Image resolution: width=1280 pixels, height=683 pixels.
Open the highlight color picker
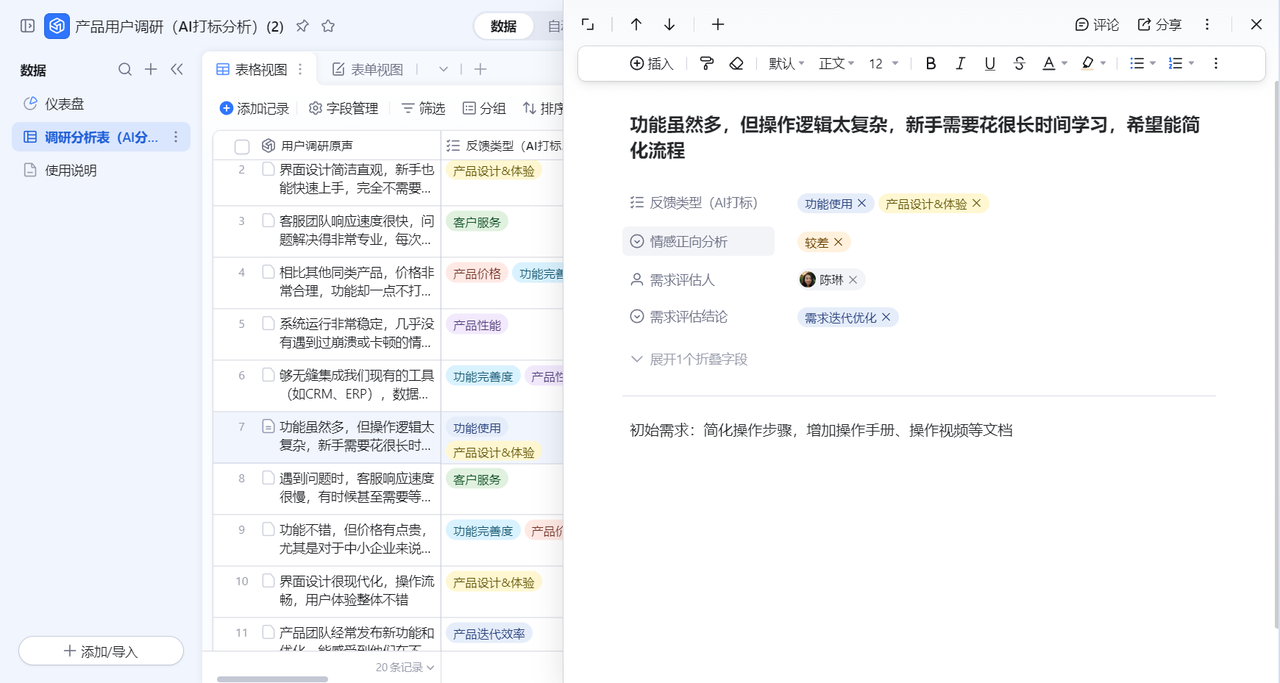pos(1093,63)
